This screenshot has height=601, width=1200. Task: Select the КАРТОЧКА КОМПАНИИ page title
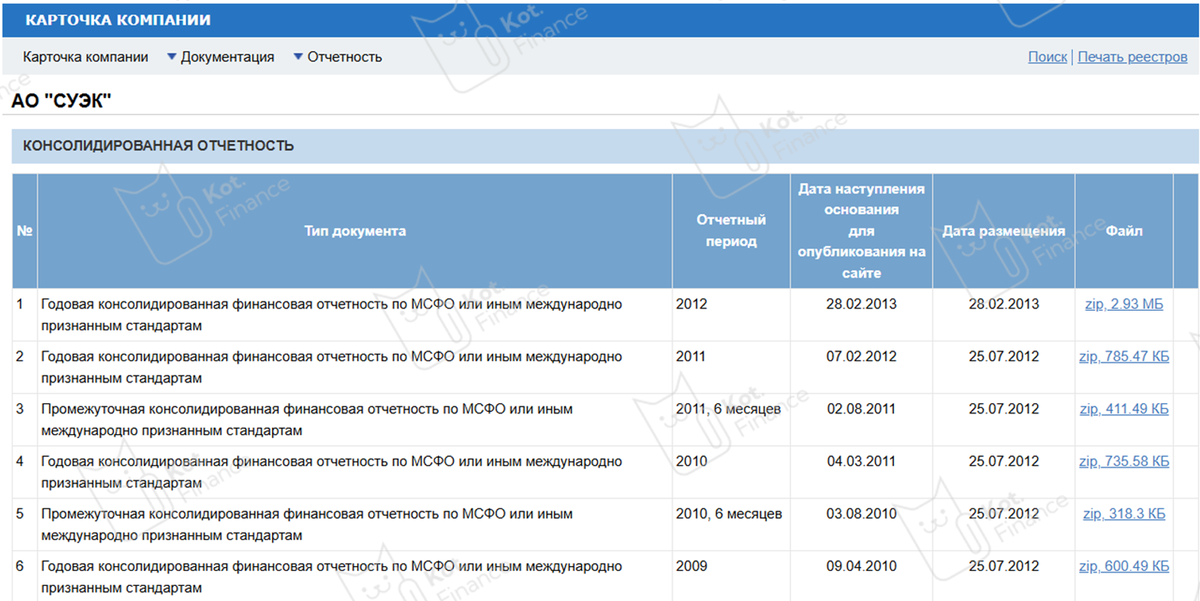point(118,20)
